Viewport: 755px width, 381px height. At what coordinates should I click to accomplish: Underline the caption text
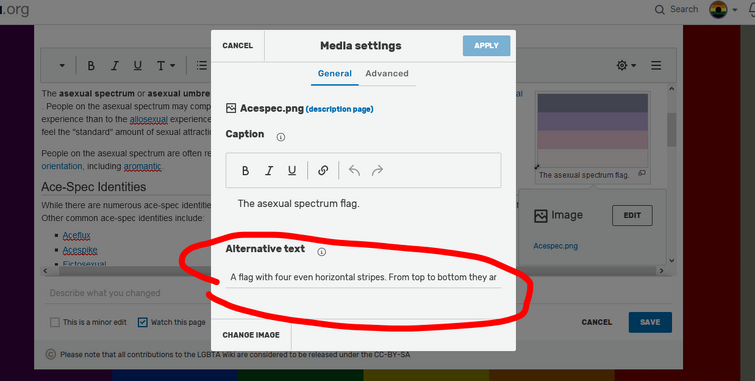[292, 171]
